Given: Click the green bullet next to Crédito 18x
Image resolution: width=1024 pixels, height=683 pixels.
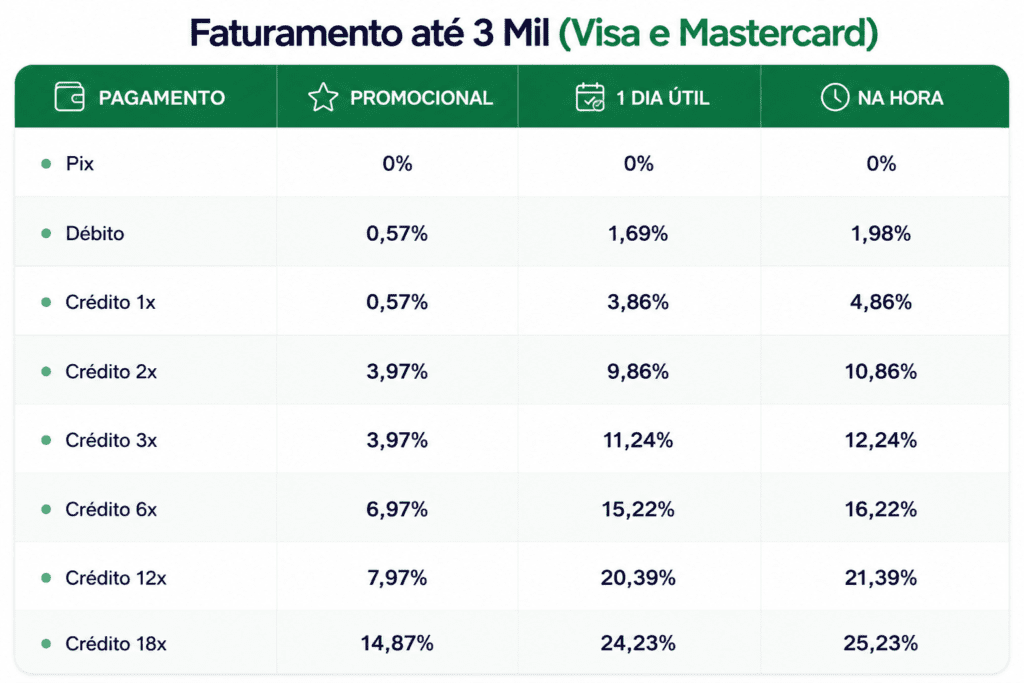Looking at the screenshot, I should pyautogui.click(x=46, y=643).
